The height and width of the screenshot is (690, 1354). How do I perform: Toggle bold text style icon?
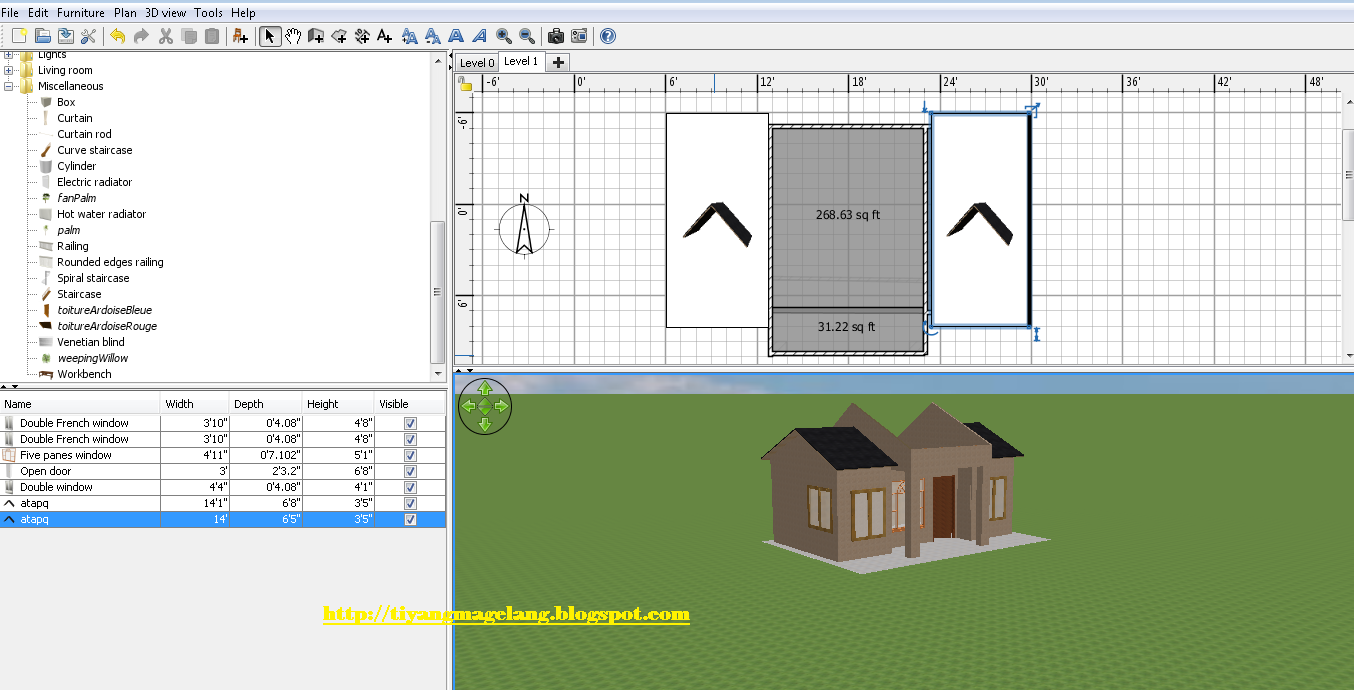coord(456,36)
